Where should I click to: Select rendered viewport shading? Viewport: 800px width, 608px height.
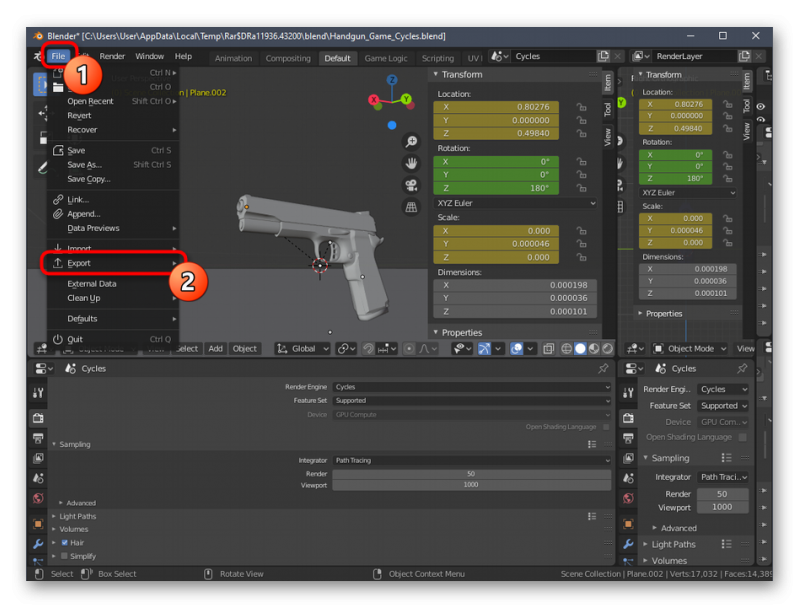coord(607,348)
